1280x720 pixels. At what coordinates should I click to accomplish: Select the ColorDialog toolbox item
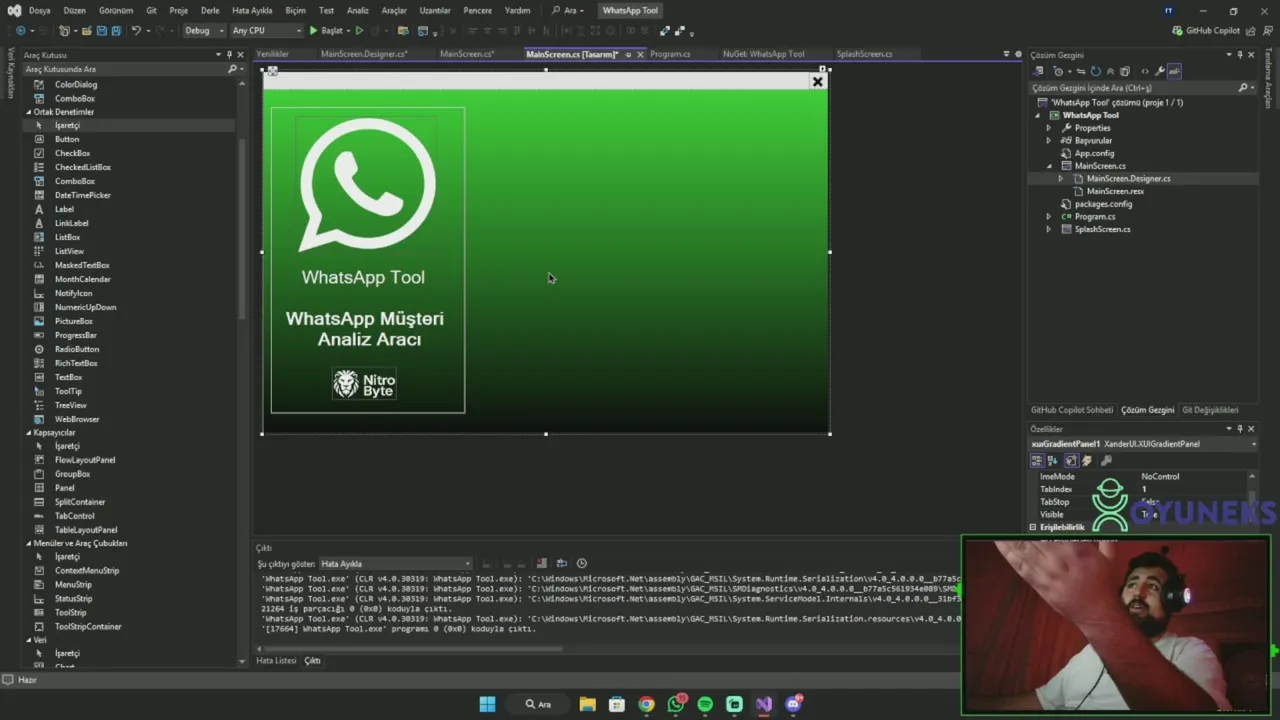(76, 85)
